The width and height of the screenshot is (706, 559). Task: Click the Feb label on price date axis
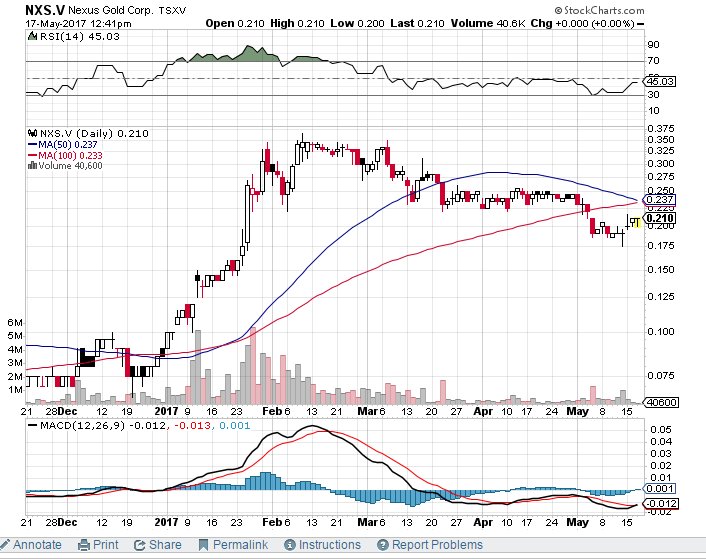click(272, 411)
